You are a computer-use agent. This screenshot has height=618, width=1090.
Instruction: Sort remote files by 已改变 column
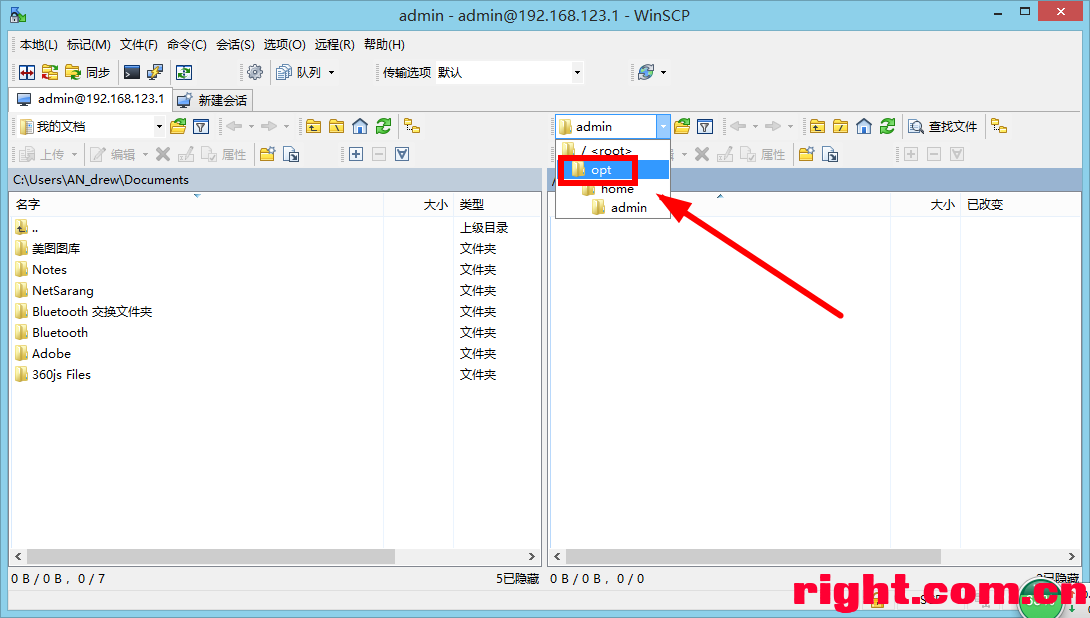coord(1020,204)
